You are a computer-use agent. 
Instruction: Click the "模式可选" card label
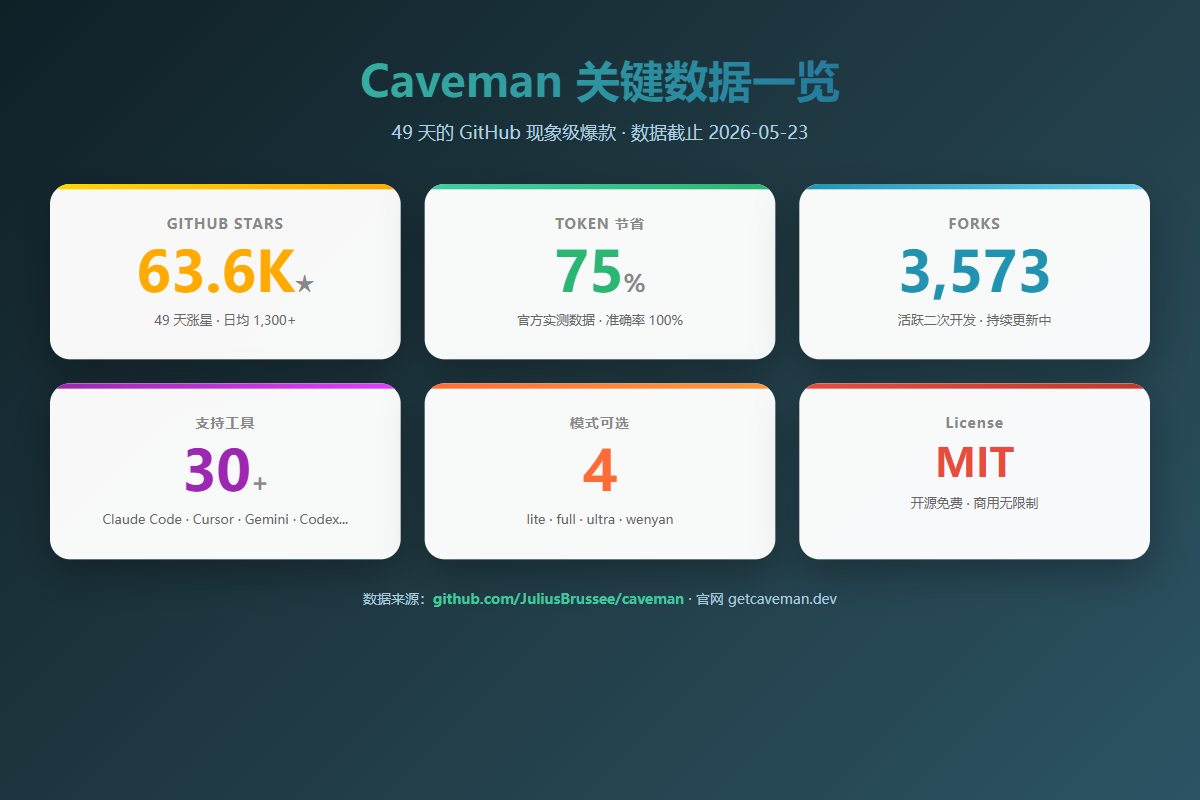coord(600,423)
